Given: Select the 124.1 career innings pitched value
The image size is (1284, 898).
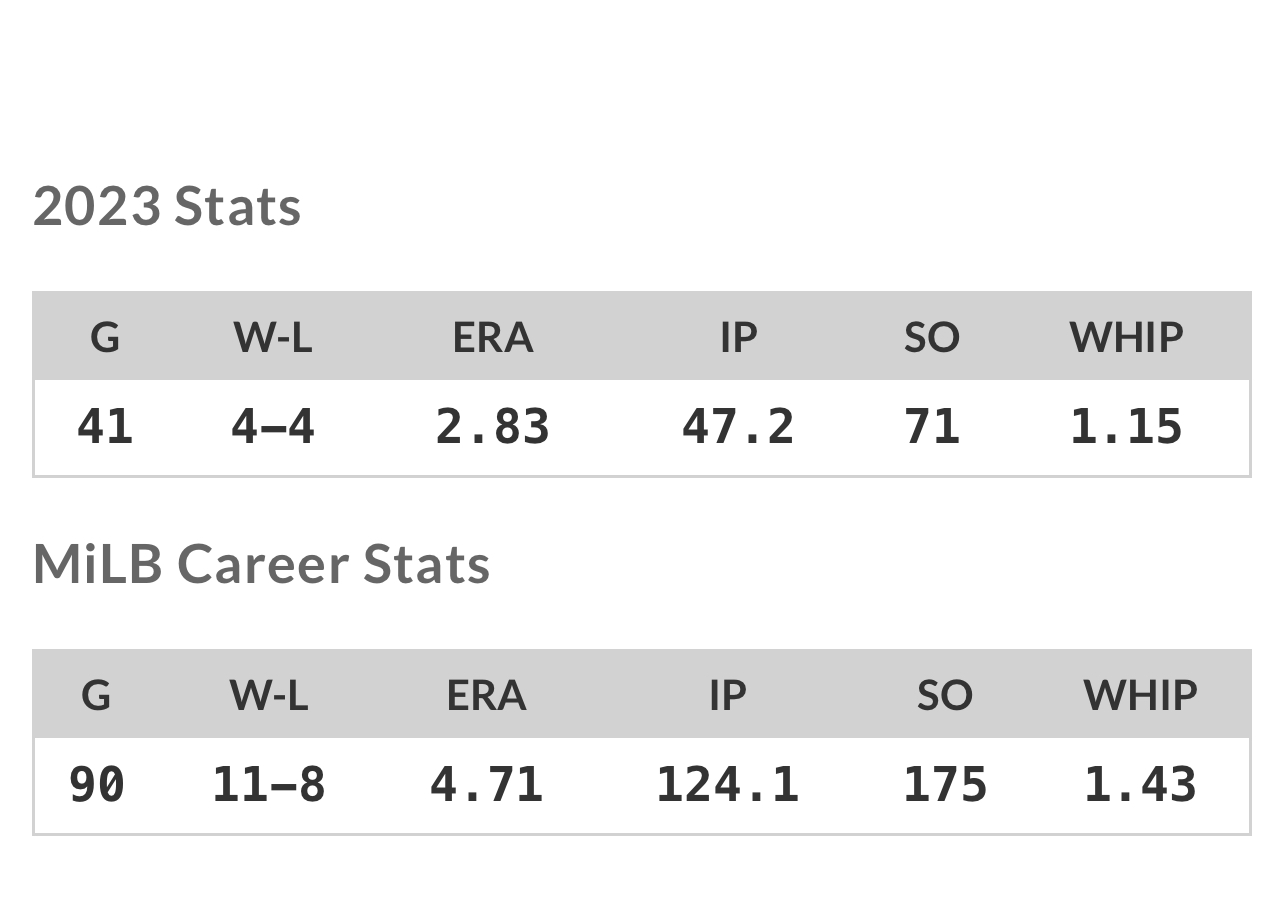Looking at the screenshot, I should tap(728, 785).
